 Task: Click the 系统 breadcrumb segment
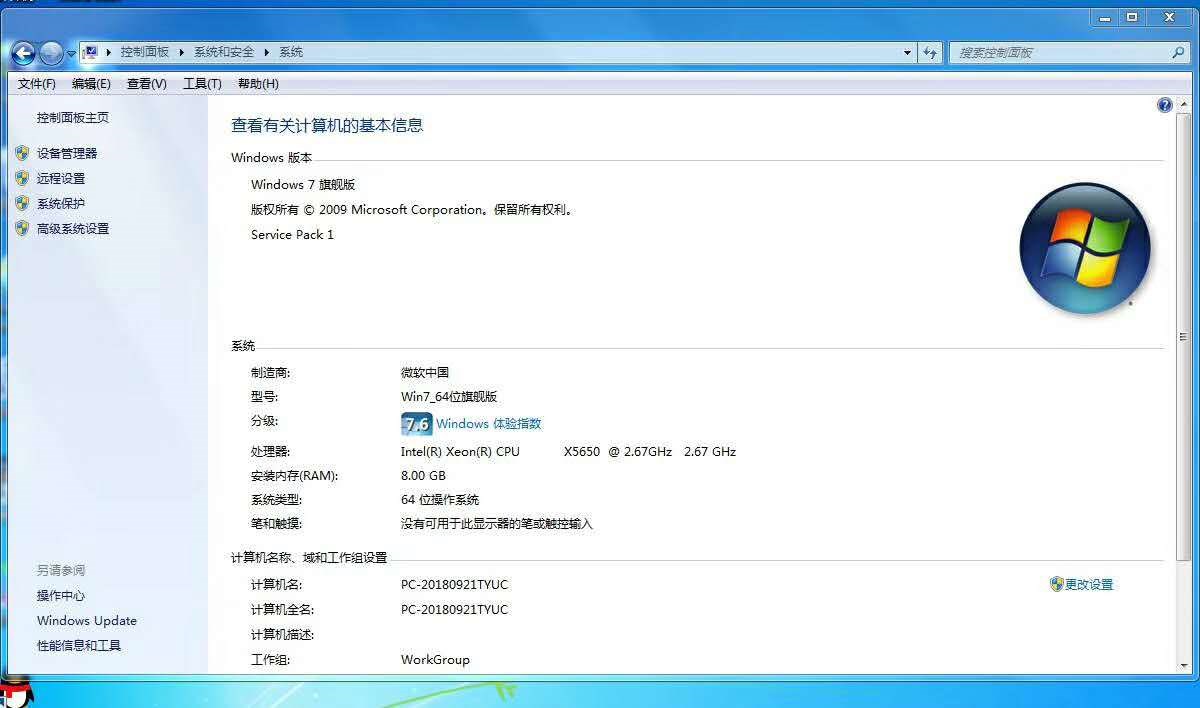(x=291, y=52)
